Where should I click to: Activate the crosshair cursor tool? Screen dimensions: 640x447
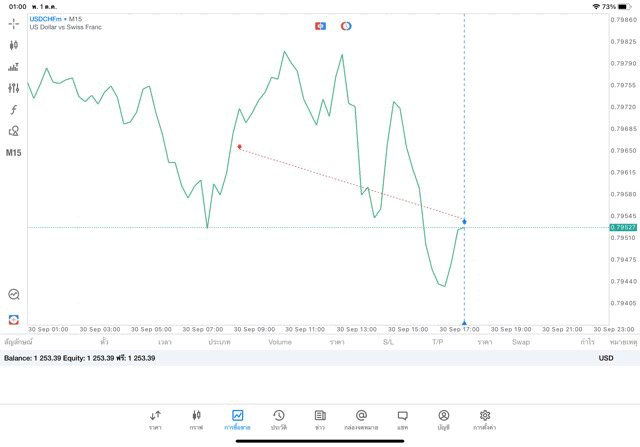[14, 24]
